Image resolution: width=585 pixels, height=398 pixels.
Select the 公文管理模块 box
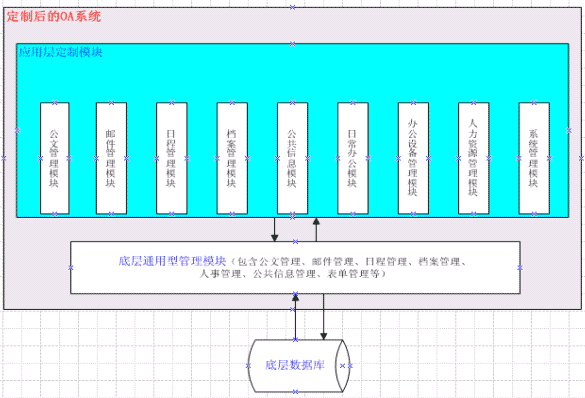[54, 158]
